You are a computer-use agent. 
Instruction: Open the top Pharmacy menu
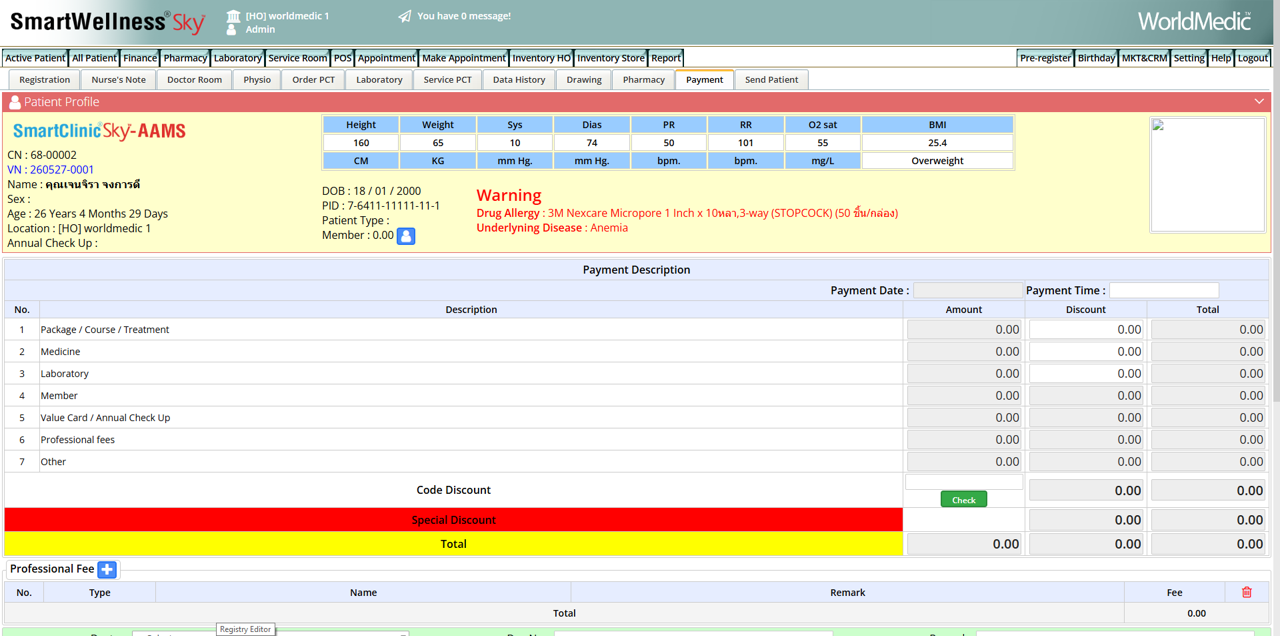point(185,58)
